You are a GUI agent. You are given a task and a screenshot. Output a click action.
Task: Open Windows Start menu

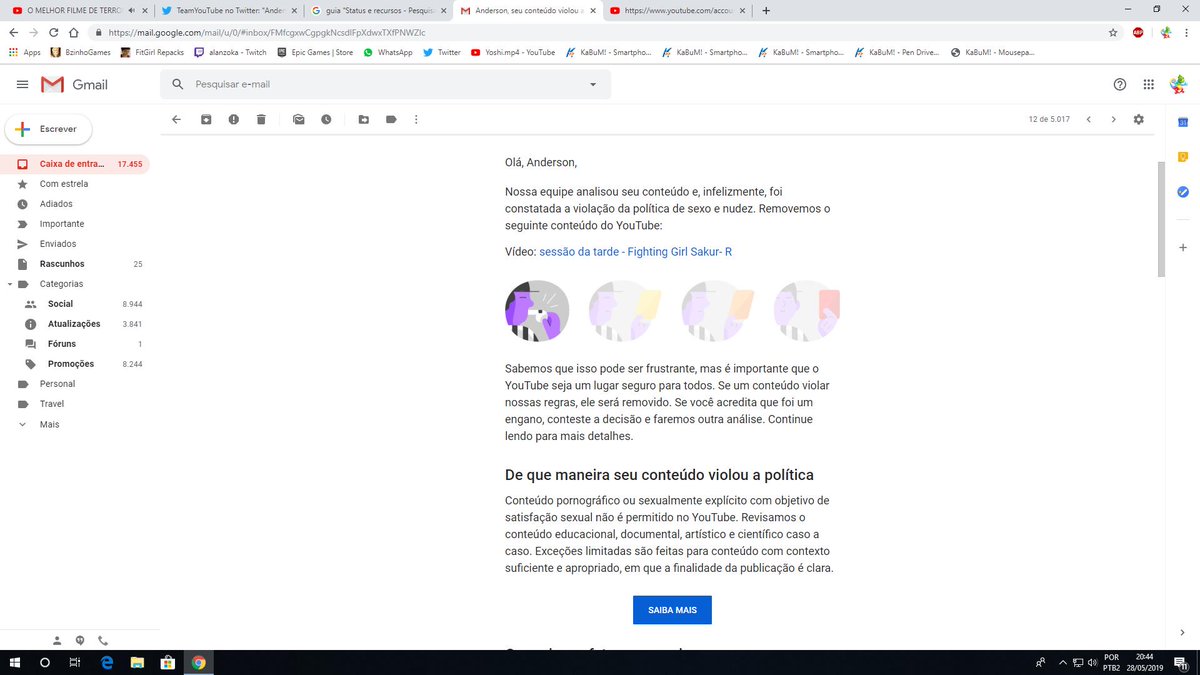click(x=15, y=662)
